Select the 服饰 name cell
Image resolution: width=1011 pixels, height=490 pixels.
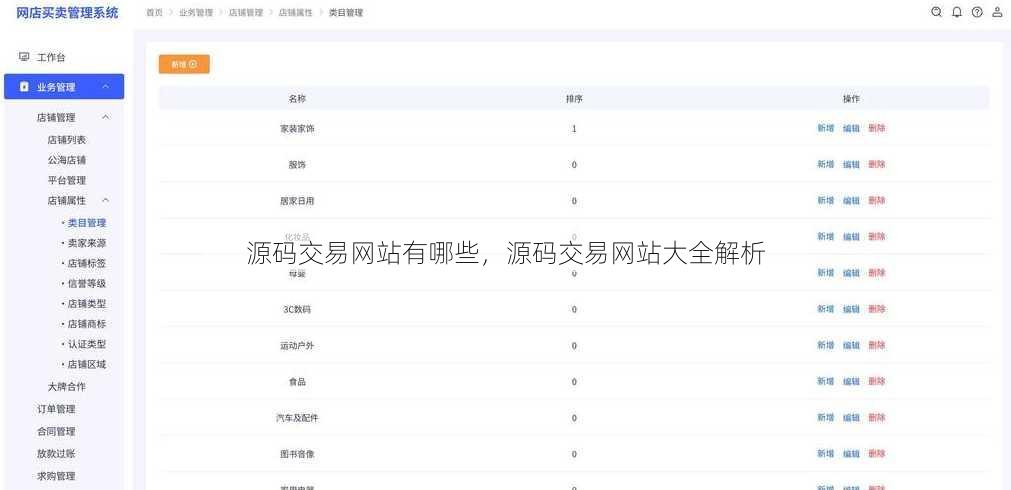coord(297,164)
